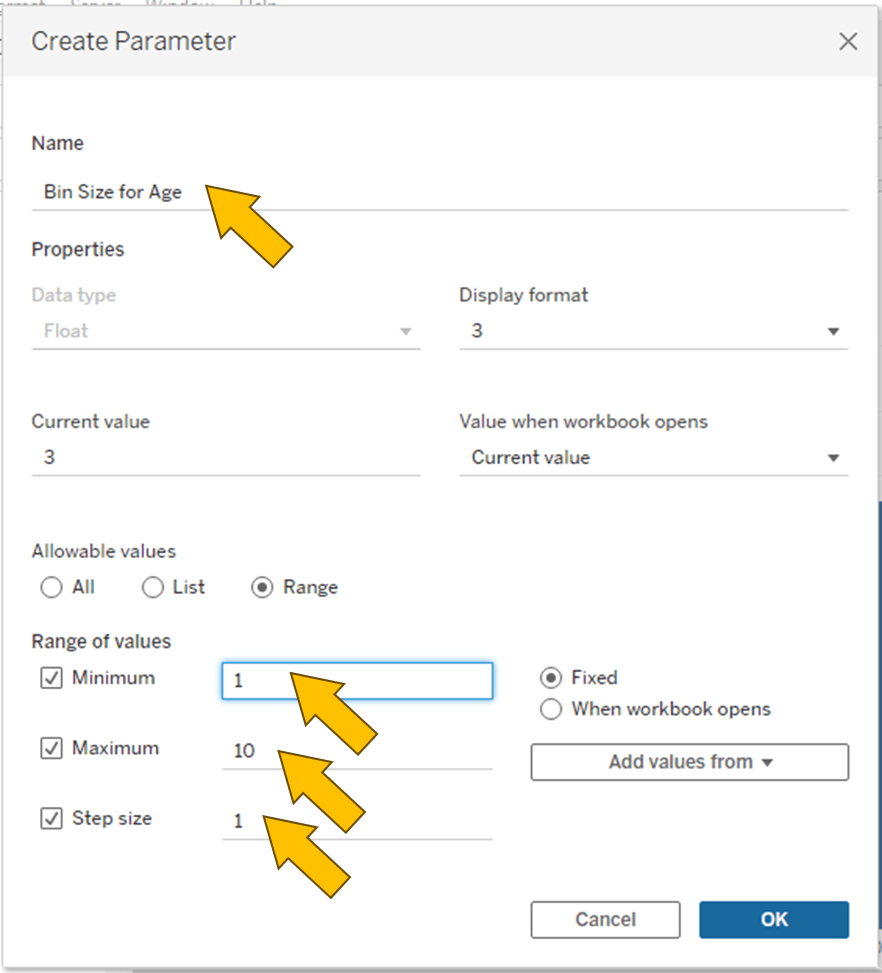Select the Range radio button
Viewport: 882px width, 973px height.
[262, 588]
